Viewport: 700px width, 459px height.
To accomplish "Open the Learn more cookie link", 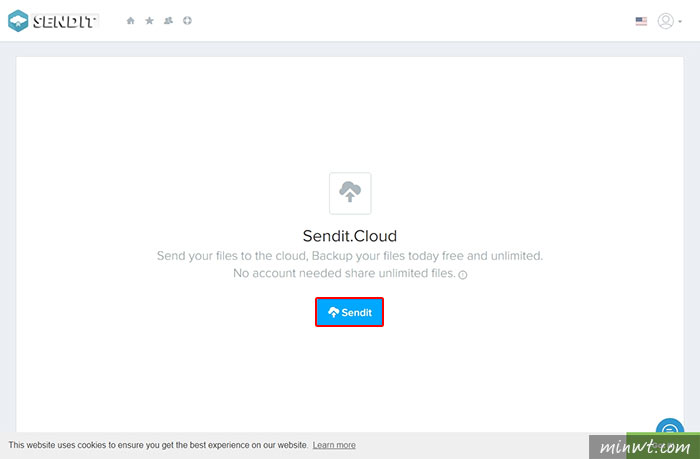I will (334, 445).
